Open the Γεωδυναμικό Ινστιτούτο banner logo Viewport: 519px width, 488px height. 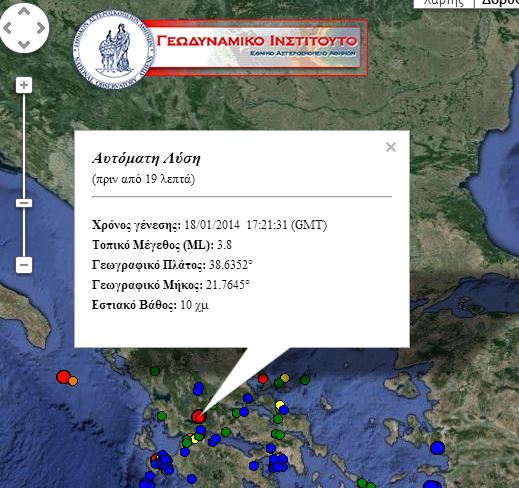point(256,47)
